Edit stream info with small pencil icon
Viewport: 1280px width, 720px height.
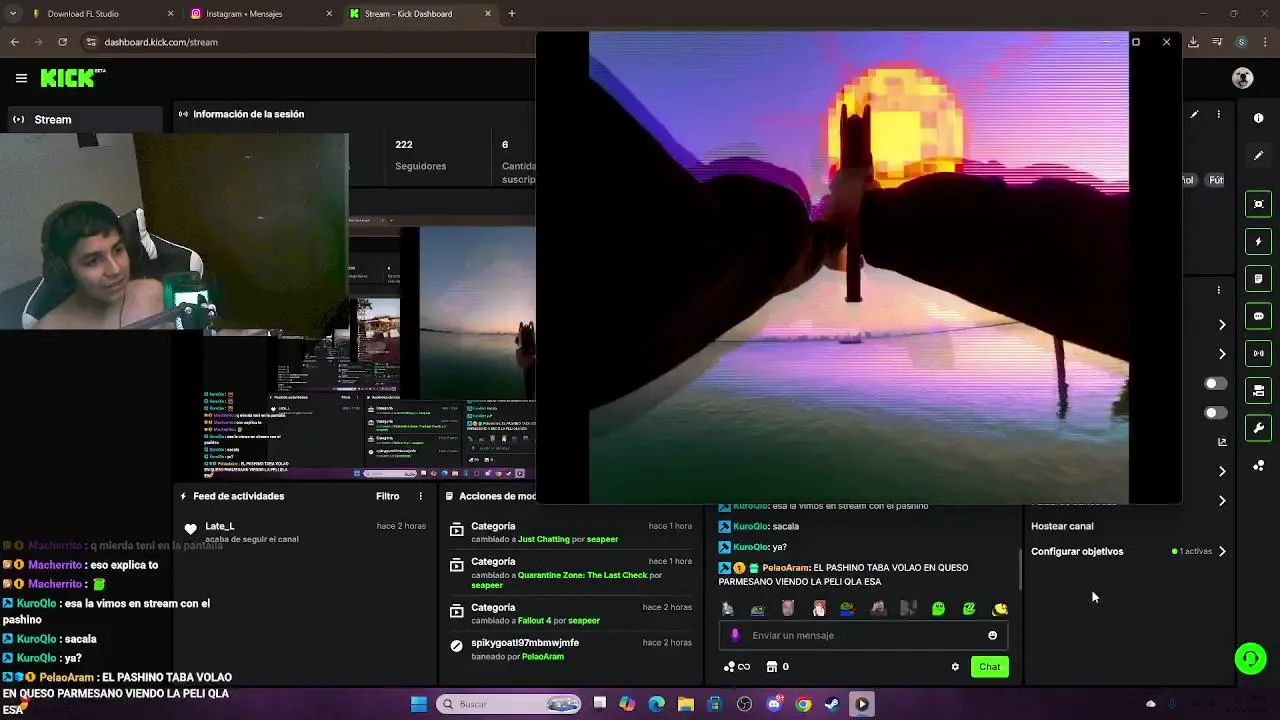pyautogui.click(x=1194, y=115)
